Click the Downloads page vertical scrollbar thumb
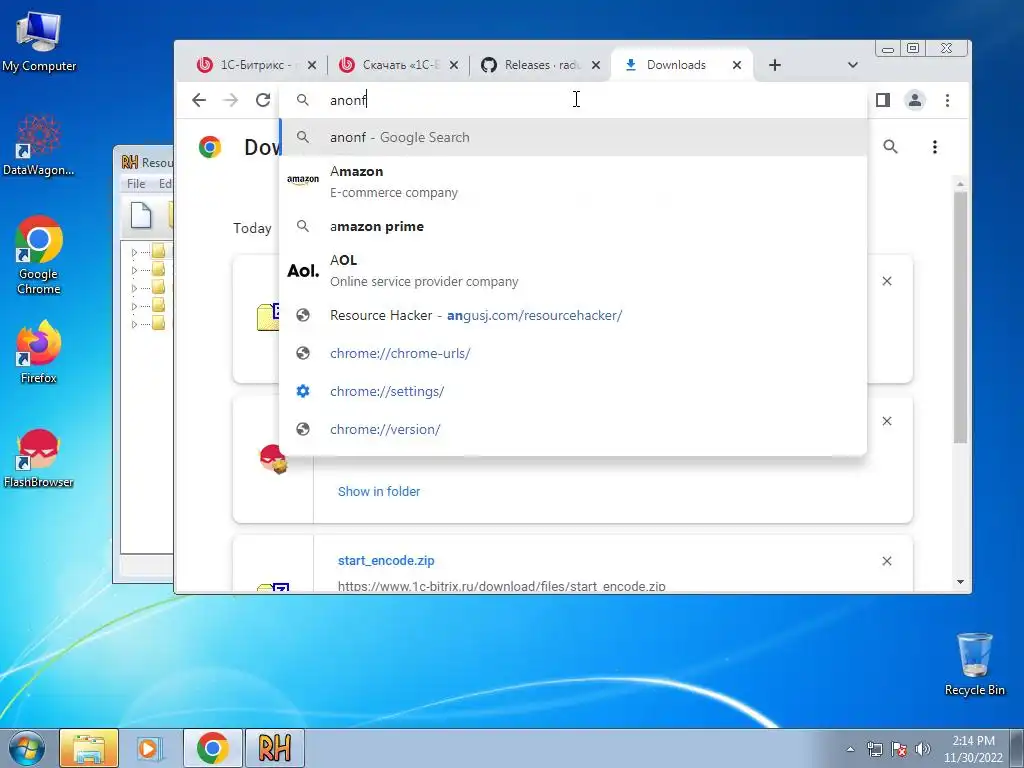Image resolution: width=1024 pixels, height=768 pixels. pyautogui.click(x=959, y=317)
